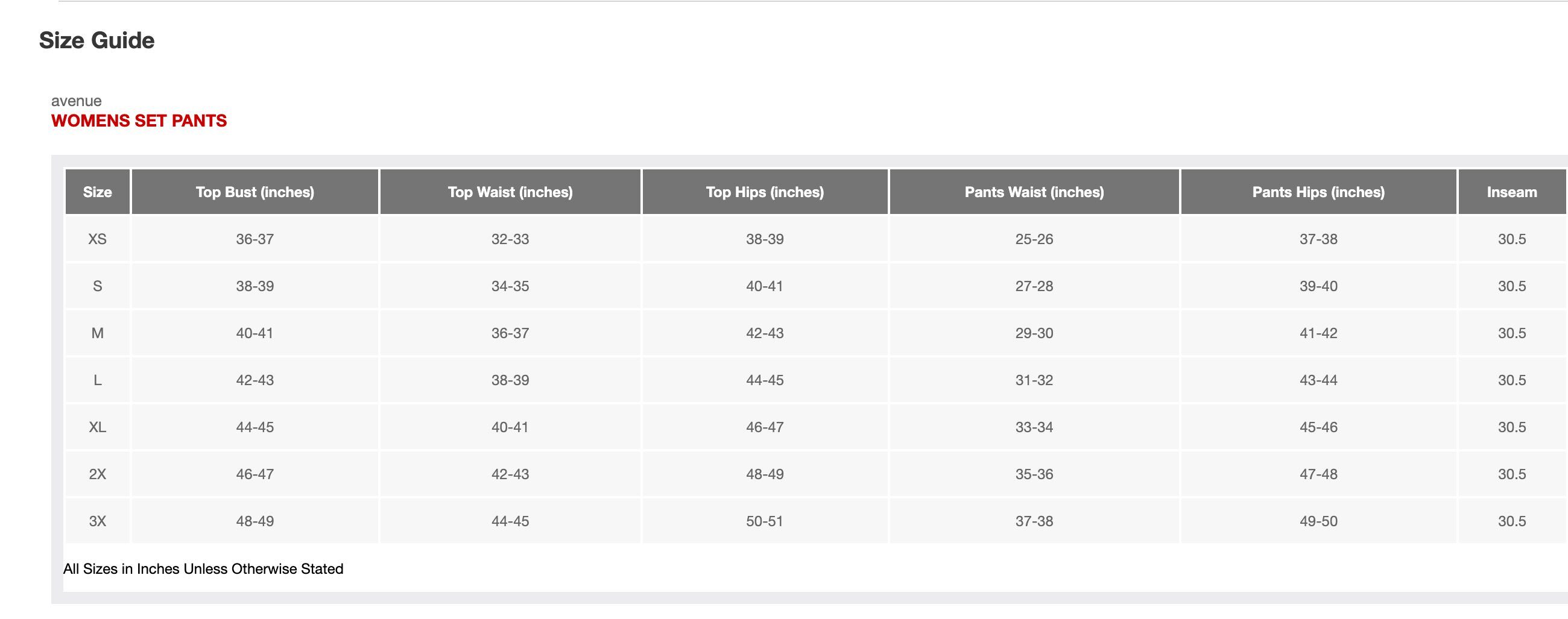Select the Size column header
1568x619 pixels.
pyautogui.click(x=97, y=192)
